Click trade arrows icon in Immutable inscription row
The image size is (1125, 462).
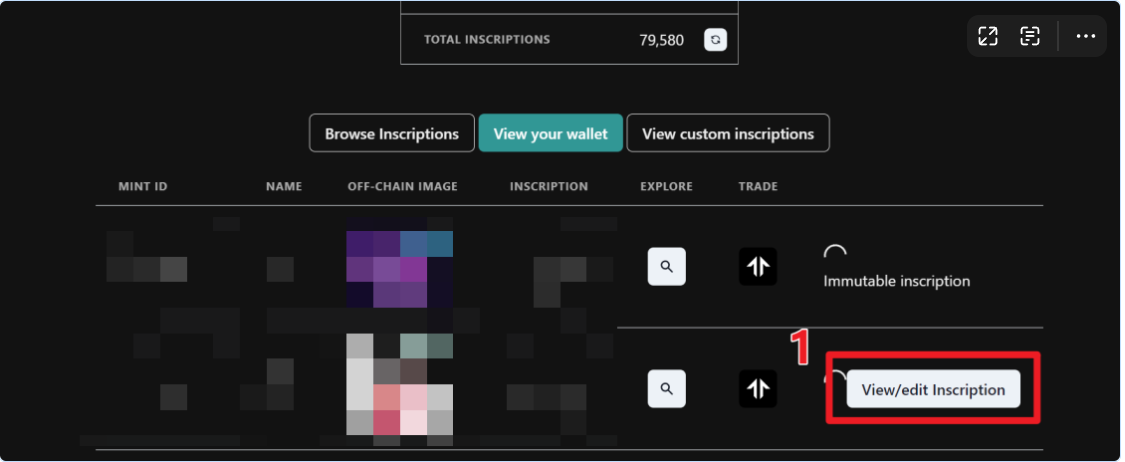[x=758, y=267]
